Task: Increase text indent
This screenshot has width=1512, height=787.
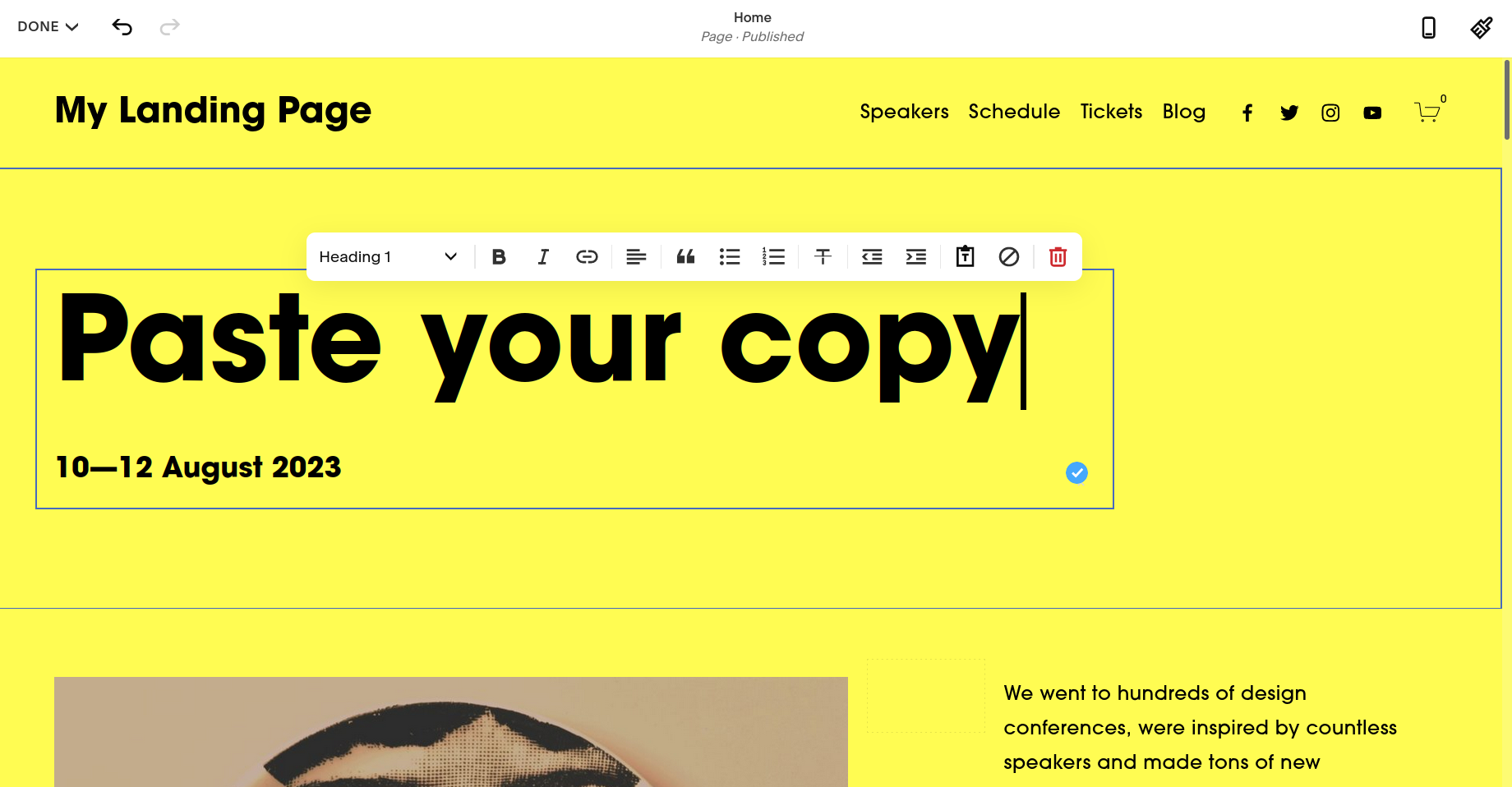Action: pos(916,257)
